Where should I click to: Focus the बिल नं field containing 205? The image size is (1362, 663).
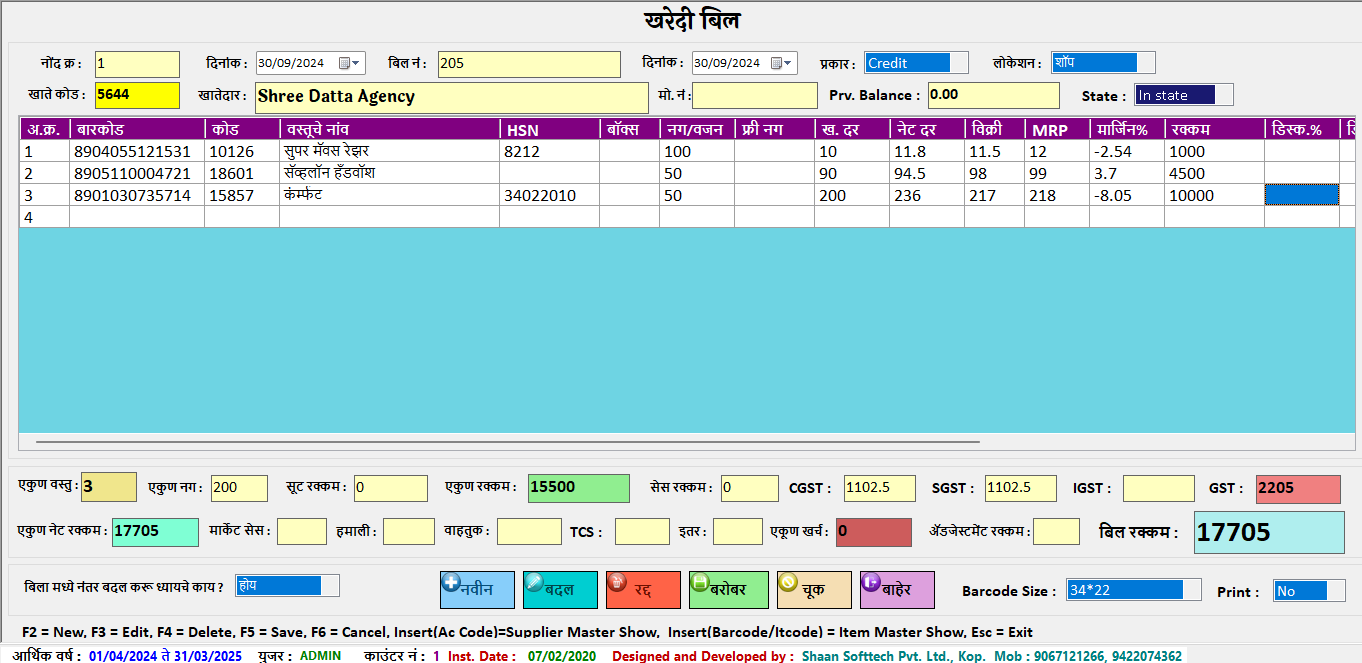click(x=529, y=64)
